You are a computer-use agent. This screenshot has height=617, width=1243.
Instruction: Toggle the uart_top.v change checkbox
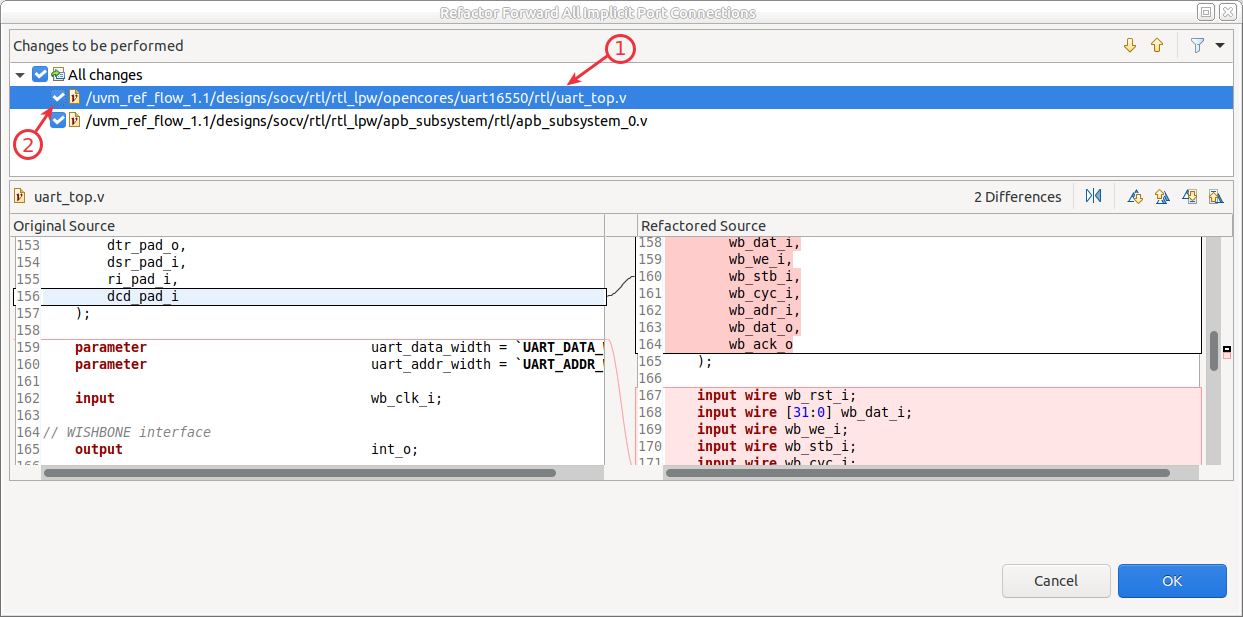58,97
